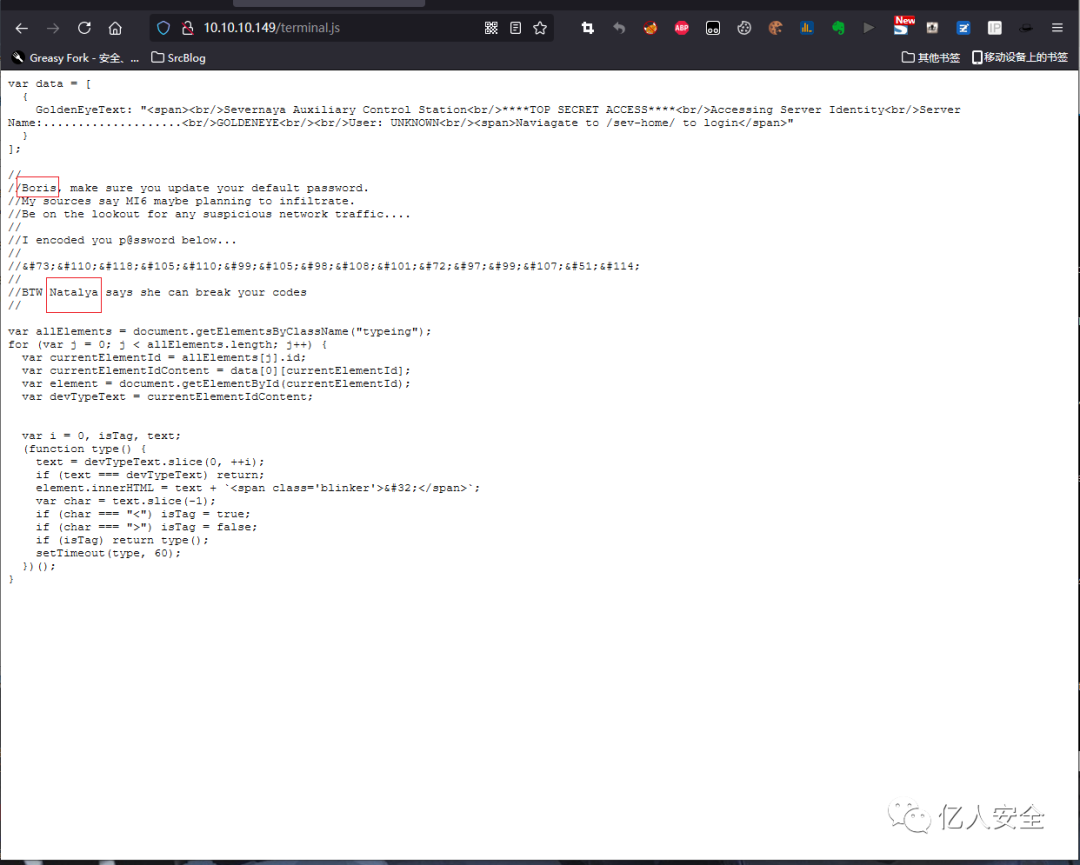Image resolution: width=1080 pixels, height=865 pixels.
Task: Click the 'var devTypeText' line
Action: click(167, 397)
